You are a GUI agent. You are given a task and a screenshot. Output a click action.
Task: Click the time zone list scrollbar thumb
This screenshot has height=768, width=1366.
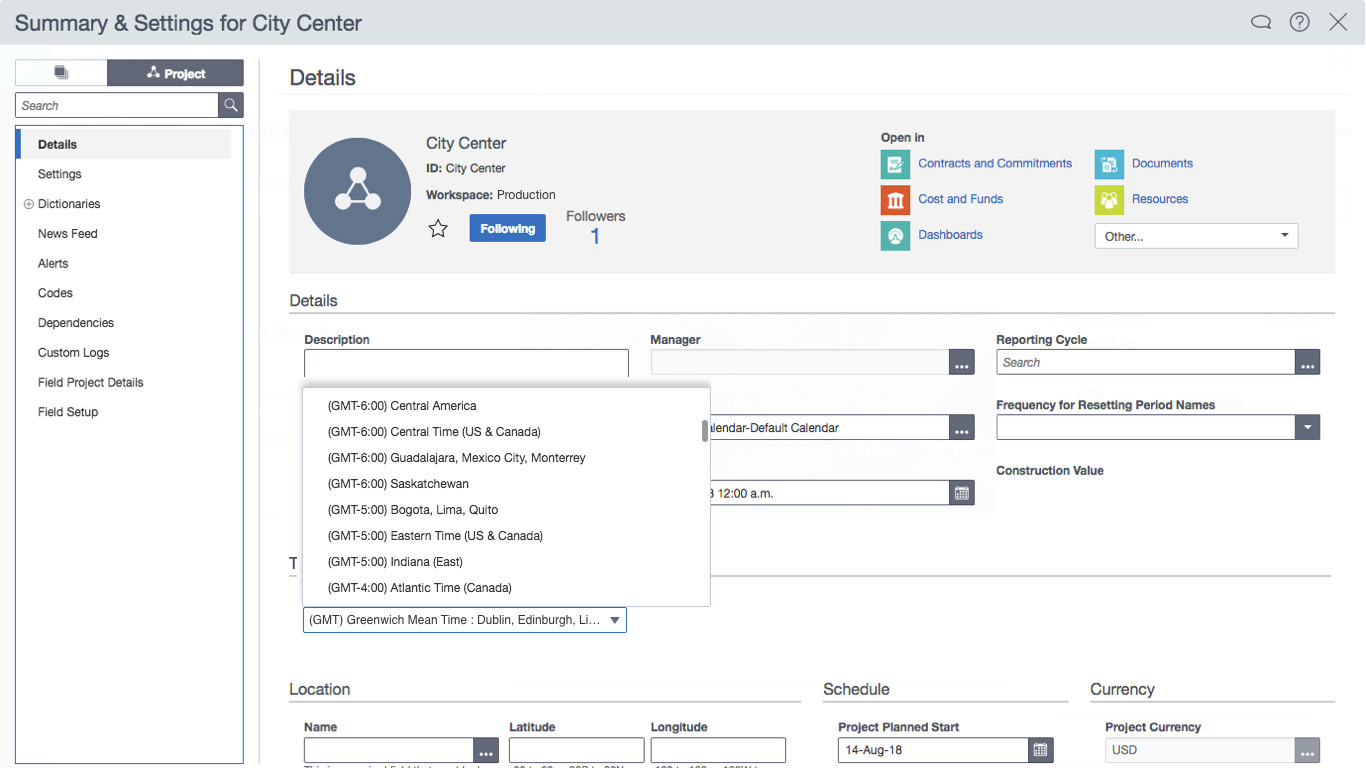pyautogui.click(x=705, y=431)
